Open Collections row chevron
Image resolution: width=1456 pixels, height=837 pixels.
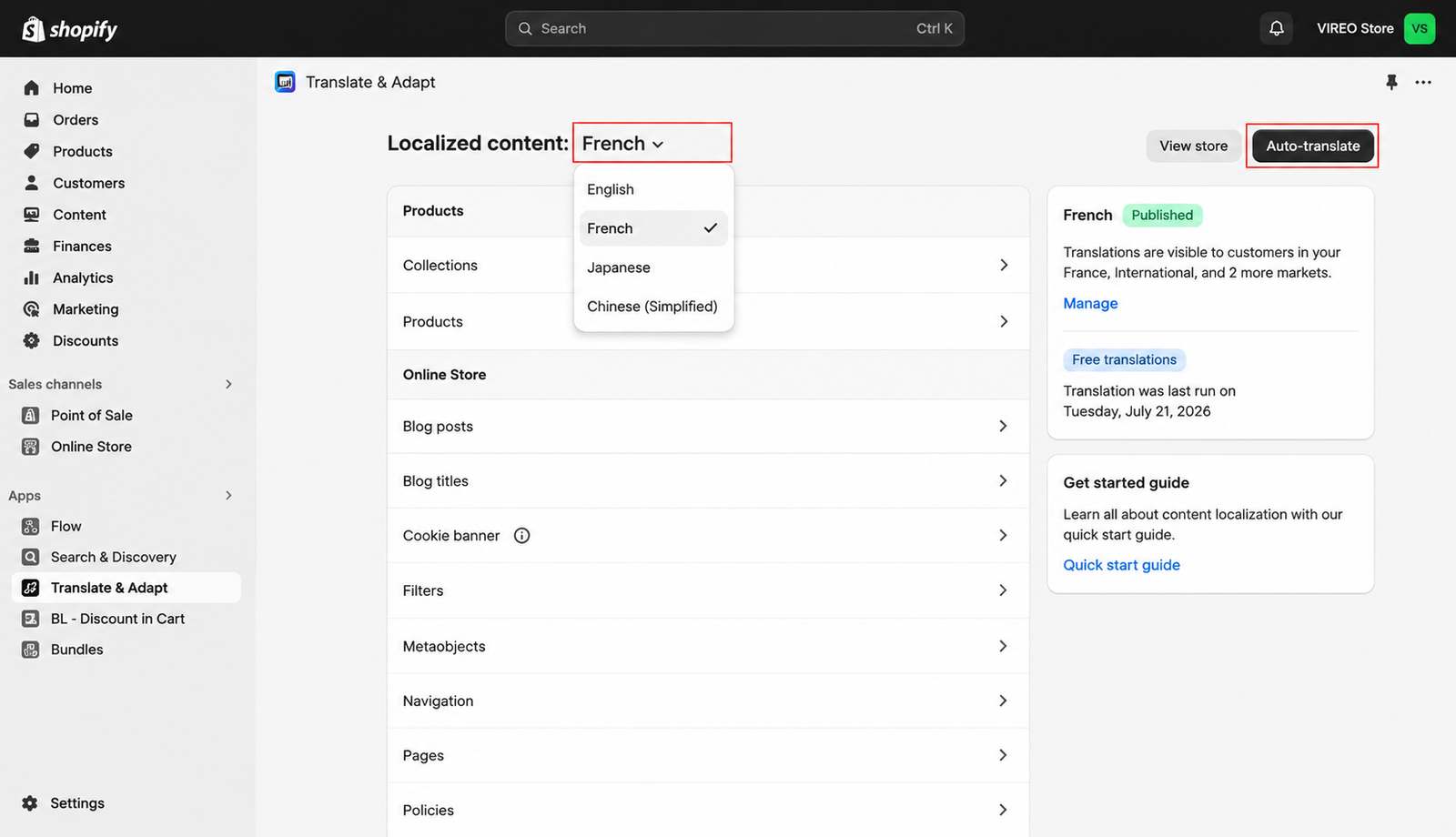pos(1004,265)
